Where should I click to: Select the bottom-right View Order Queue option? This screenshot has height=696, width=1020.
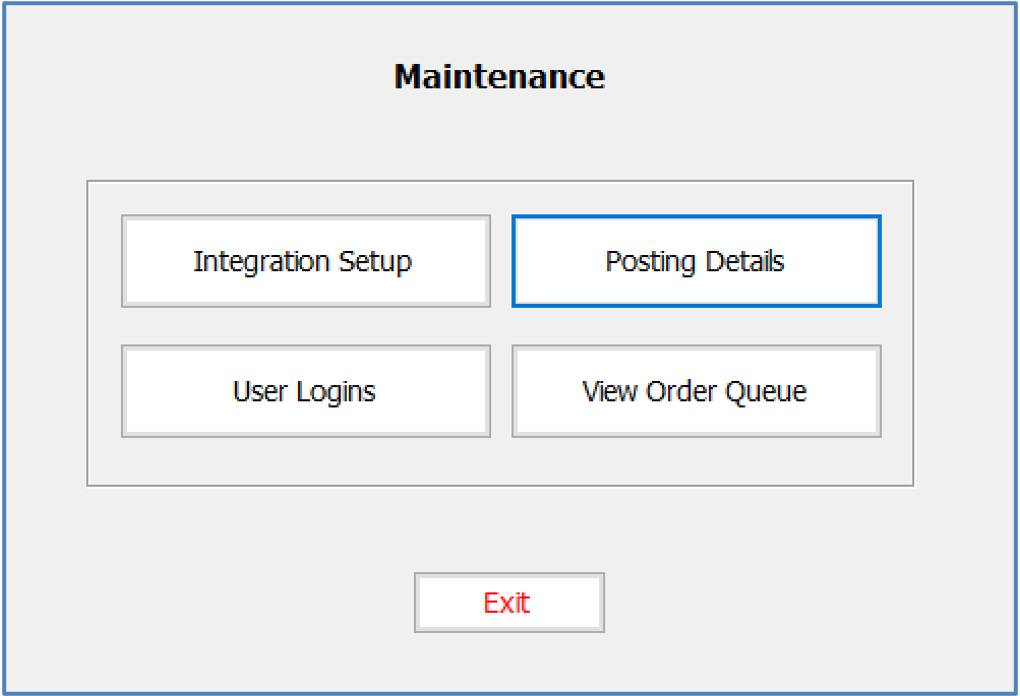click(x=695, y=391)
